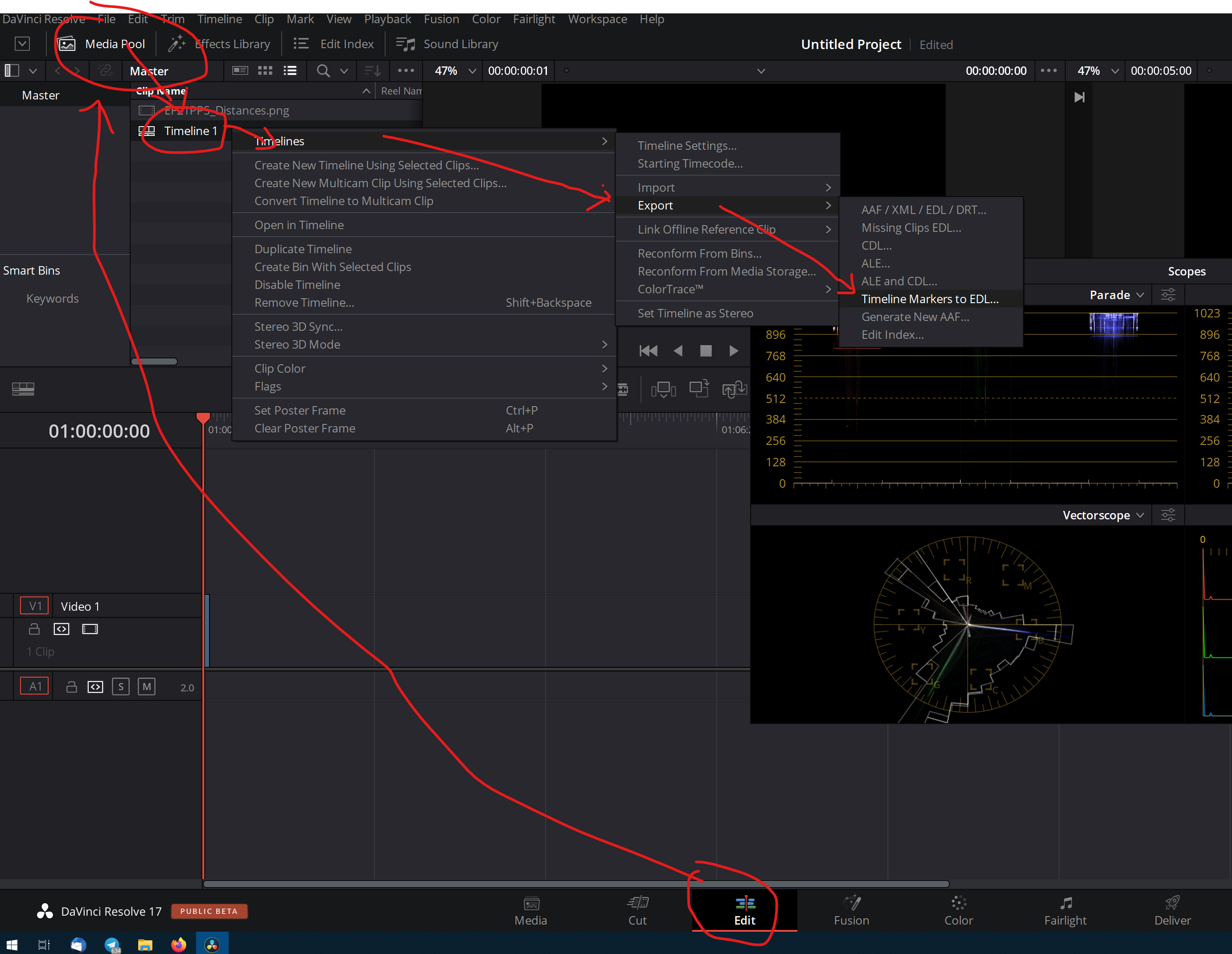Select the Keywords smart bin
1232x954 pixels.
[53, 298]
